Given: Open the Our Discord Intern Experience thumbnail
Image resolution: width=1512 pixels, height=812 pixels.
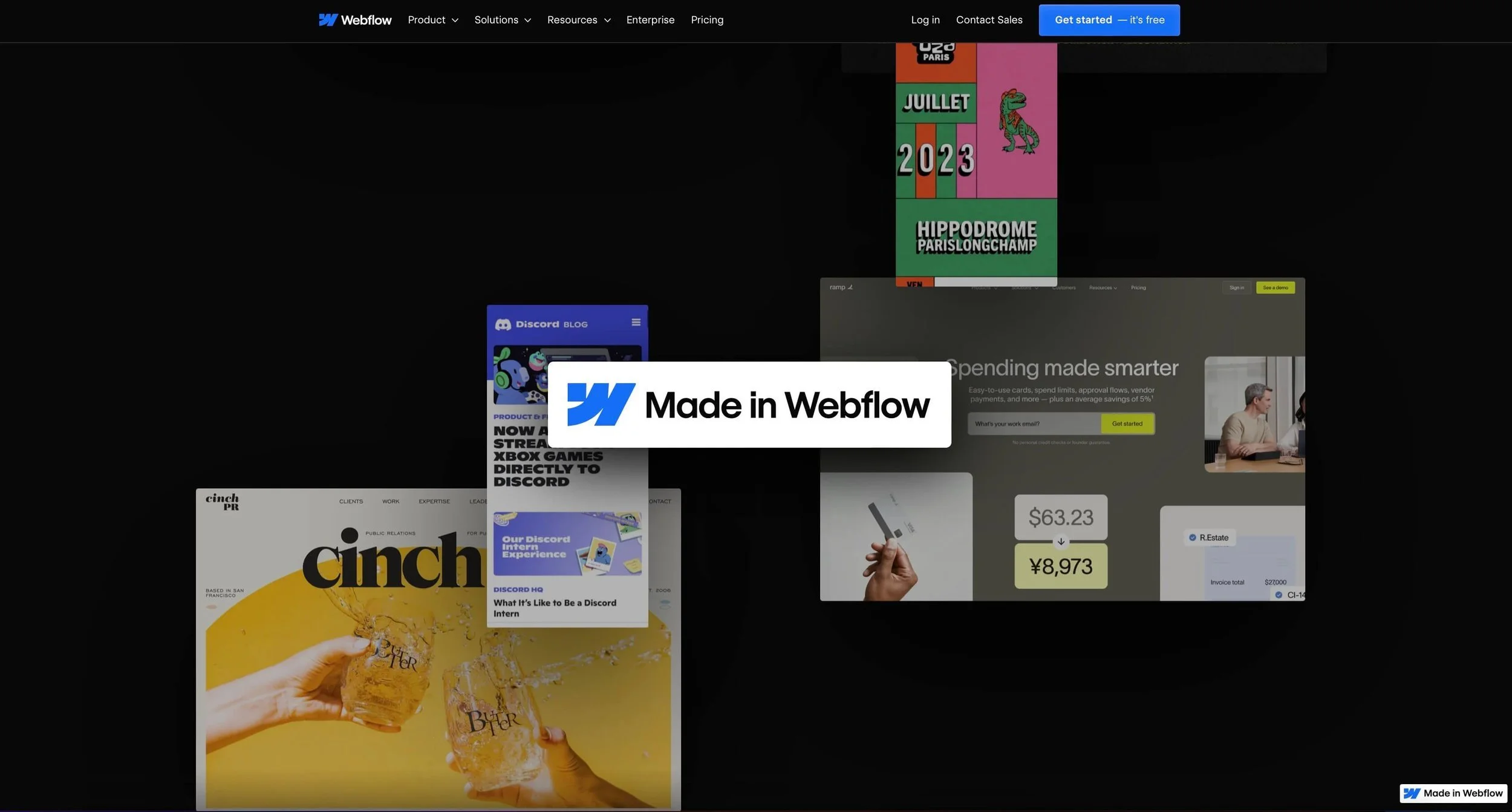Looking at the screenshot, I should [567, 543].
